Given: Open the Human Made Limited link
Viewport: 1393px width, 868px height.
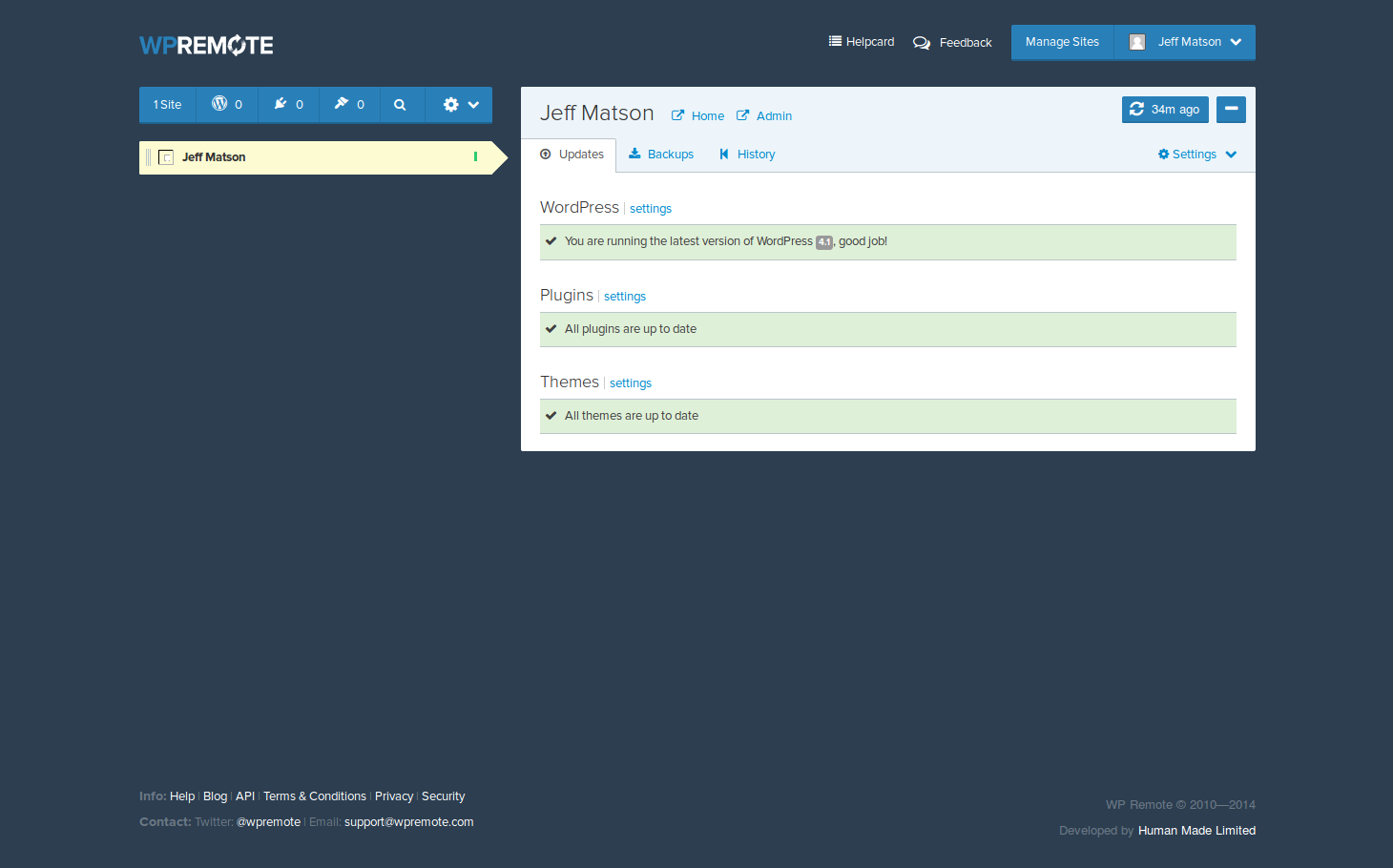Looking at the screenshot, I should 1196,831.
